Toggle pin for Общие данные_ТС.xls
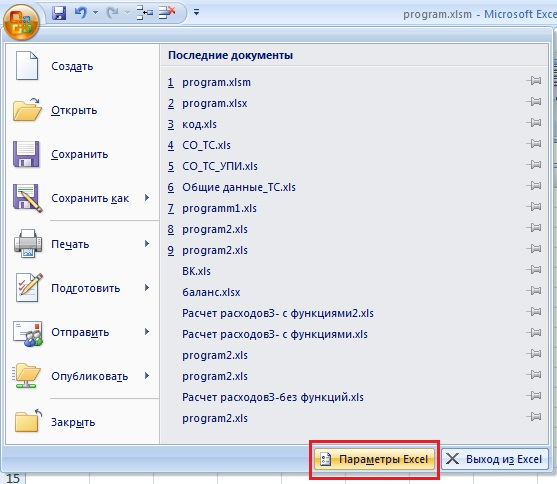 [534, 186]
